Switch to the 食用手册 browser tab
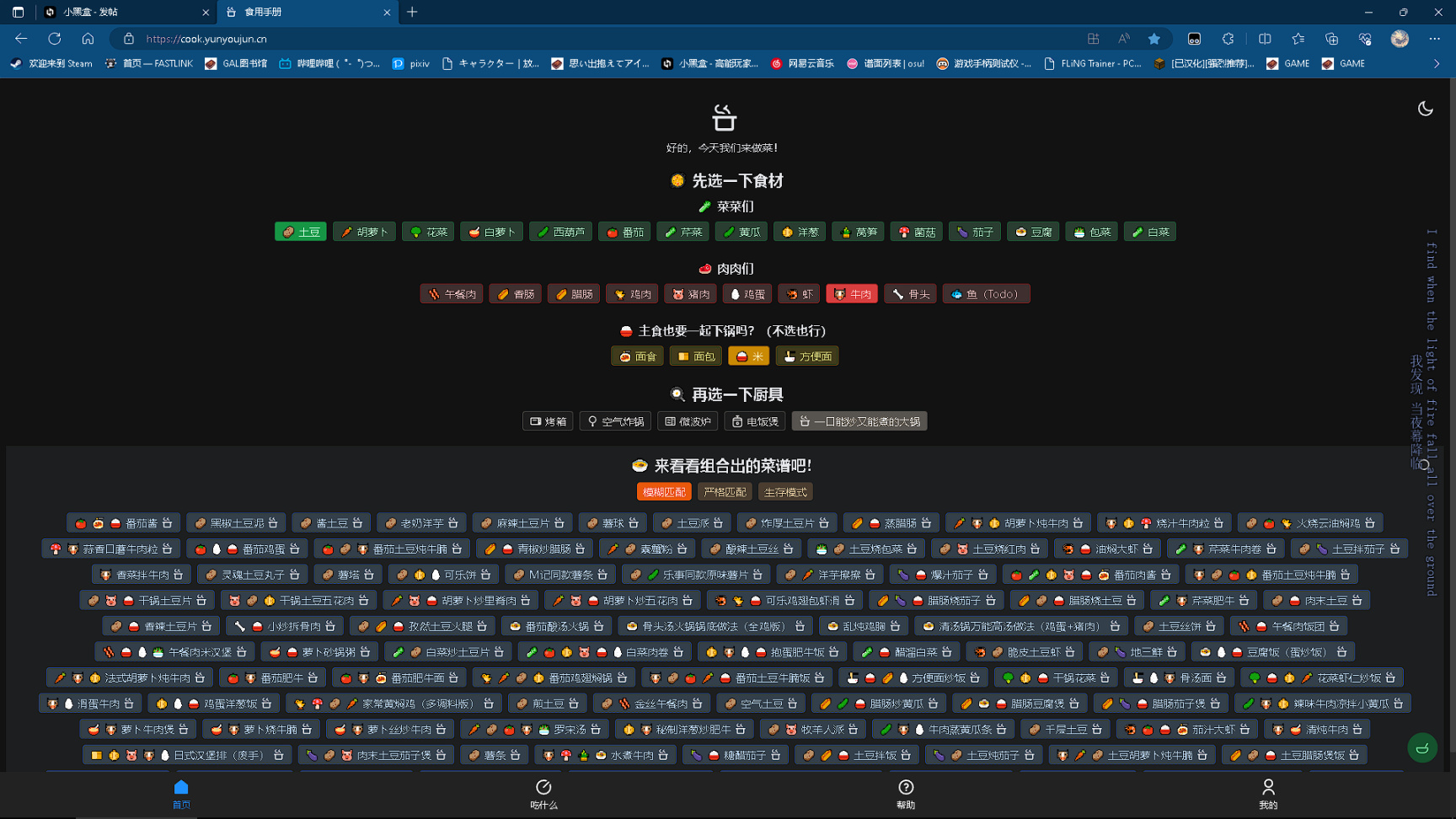 [307, 12]
